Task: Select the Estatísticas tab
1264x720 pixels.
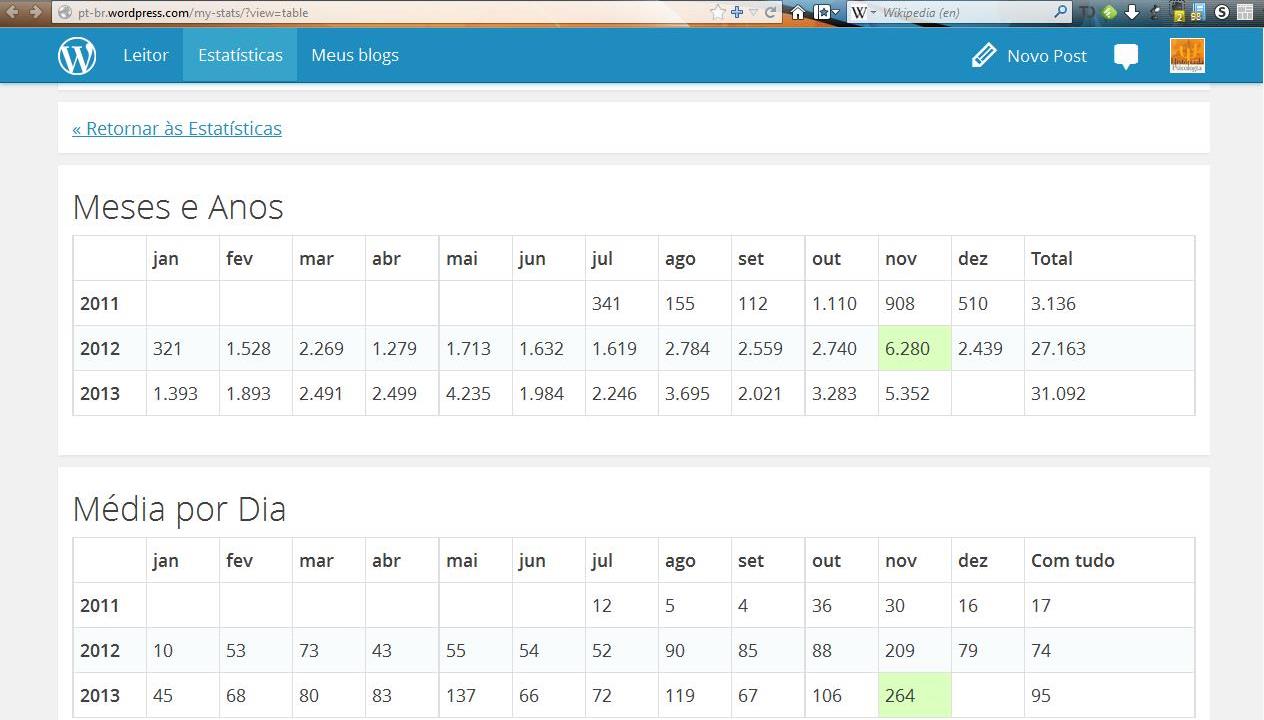Action: point(240,56)
